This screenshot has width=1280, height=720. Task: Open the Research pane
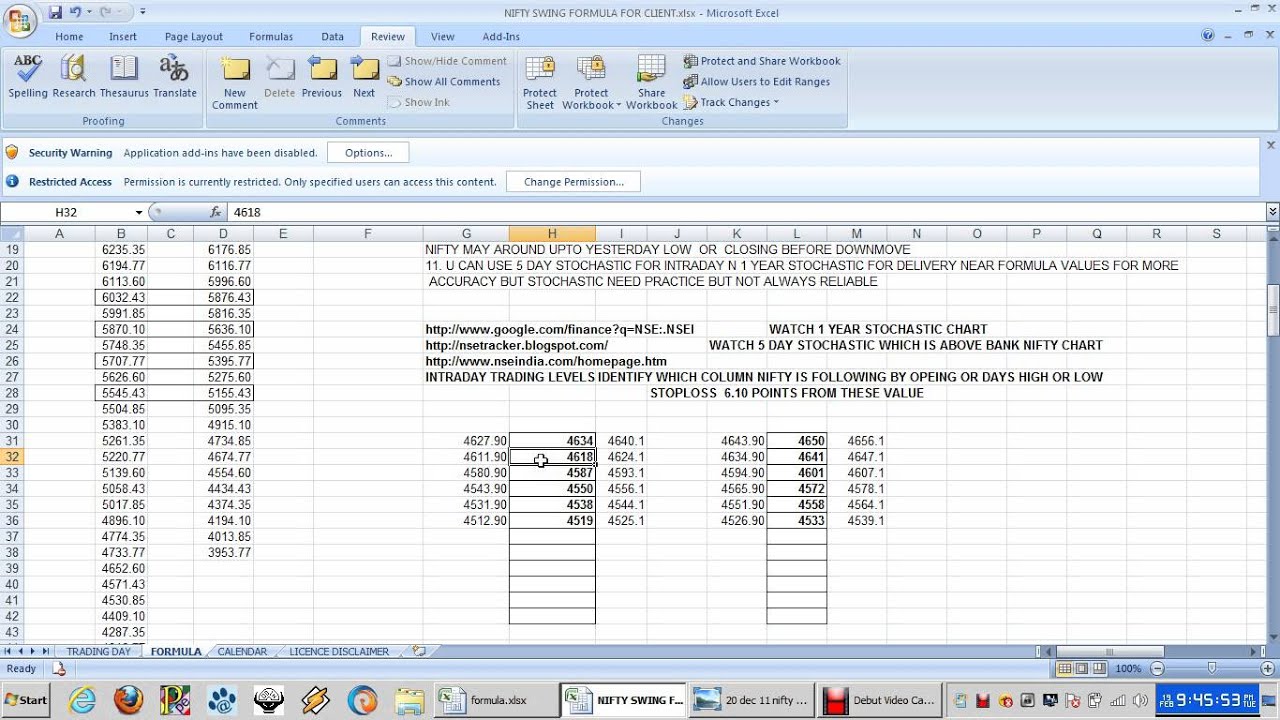(x=74, y=78)
